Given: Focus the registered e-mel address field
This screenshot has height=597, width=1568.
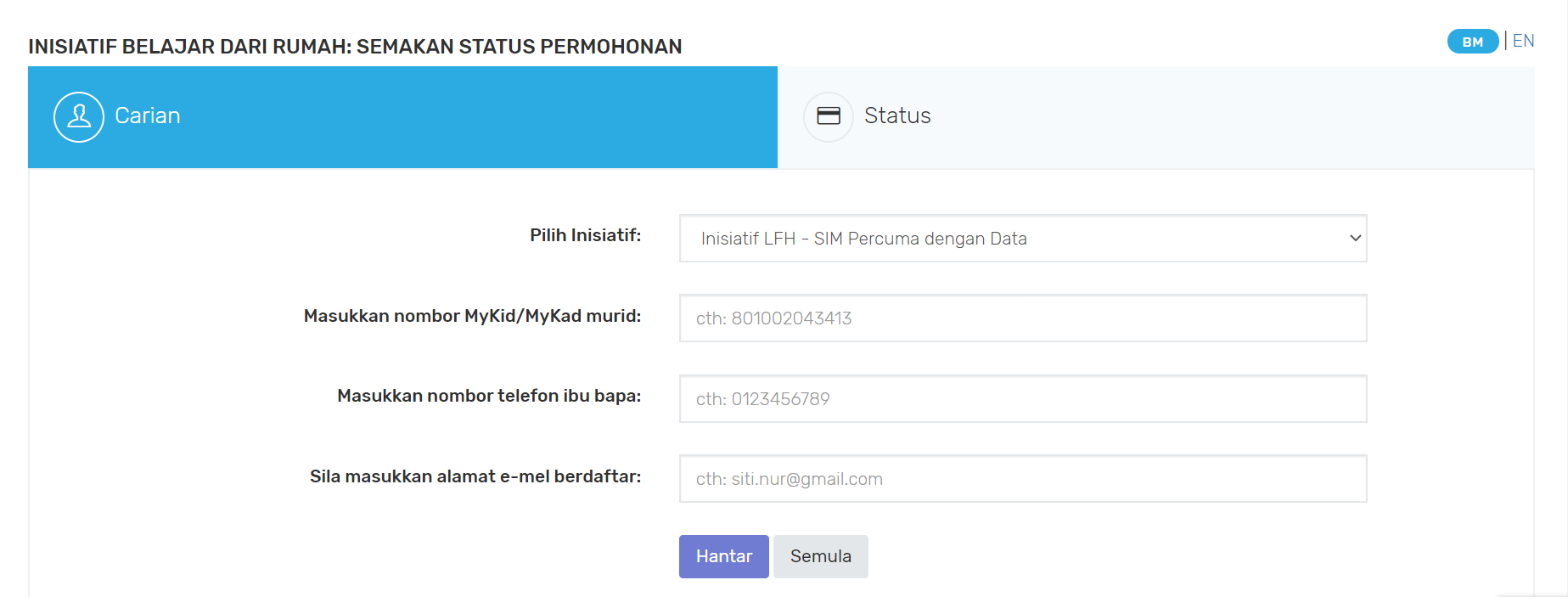Looking at the screenshot, I should point(1023,479).
